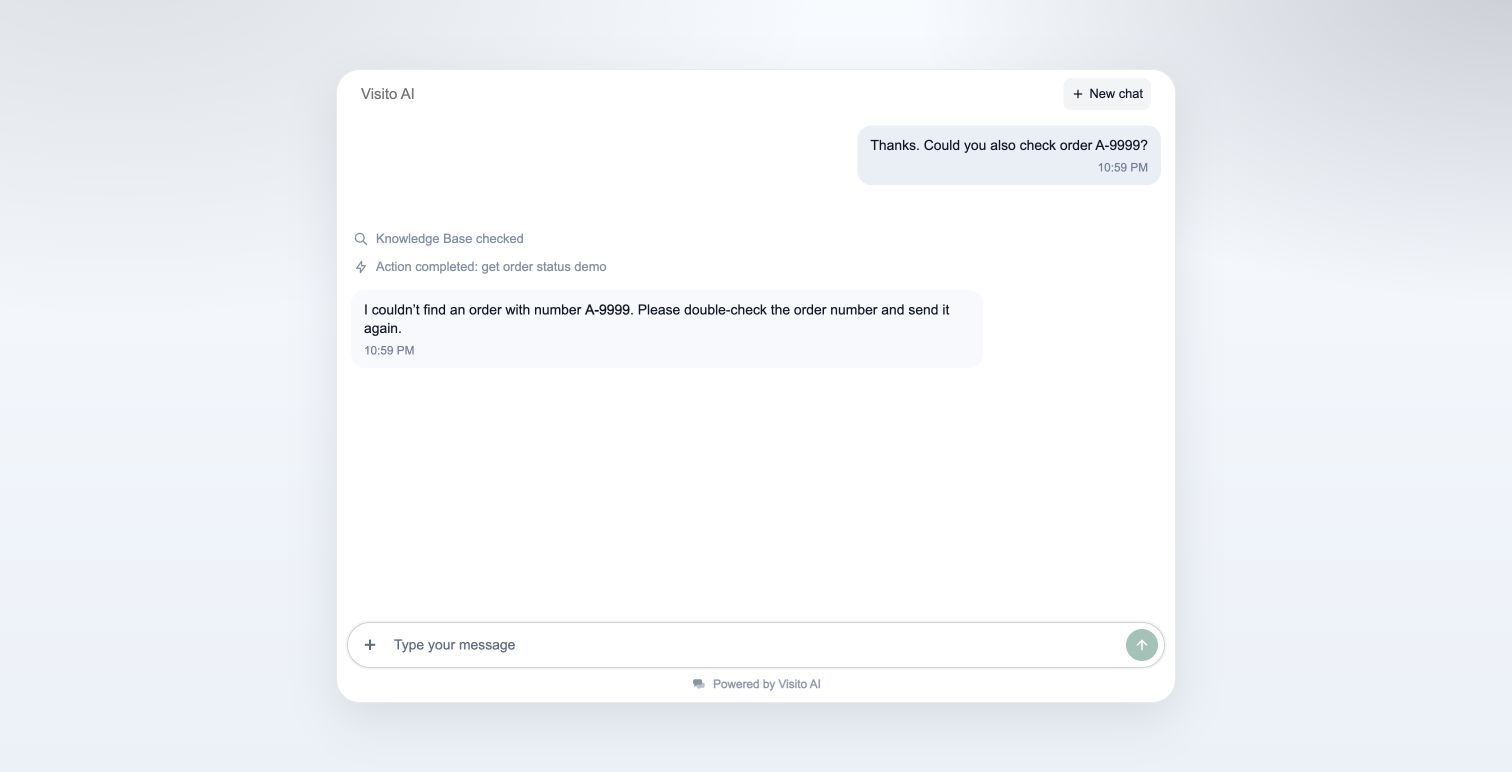Click the word double-check in the bot reply

725,310
